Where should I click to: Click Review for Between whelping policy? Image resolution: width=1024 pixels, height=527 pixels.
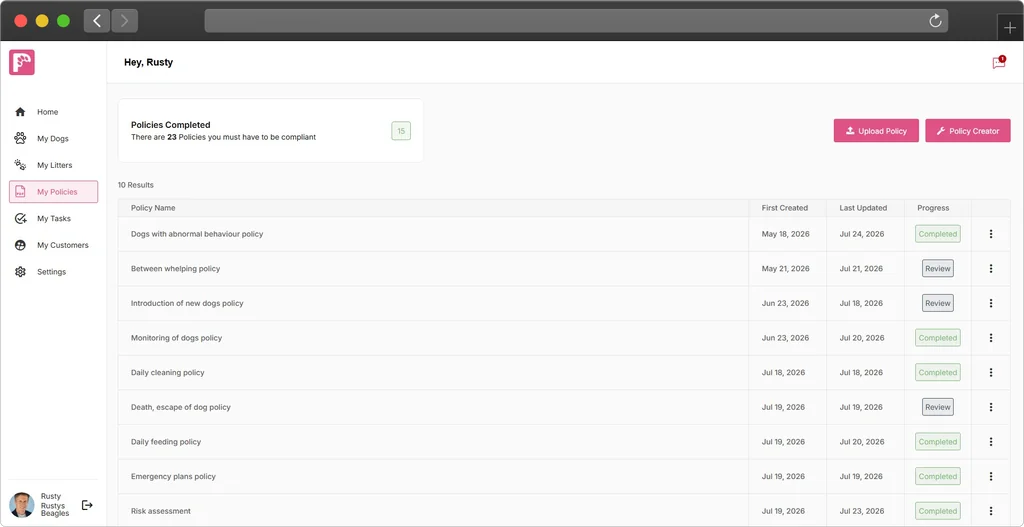pos(938,268)
